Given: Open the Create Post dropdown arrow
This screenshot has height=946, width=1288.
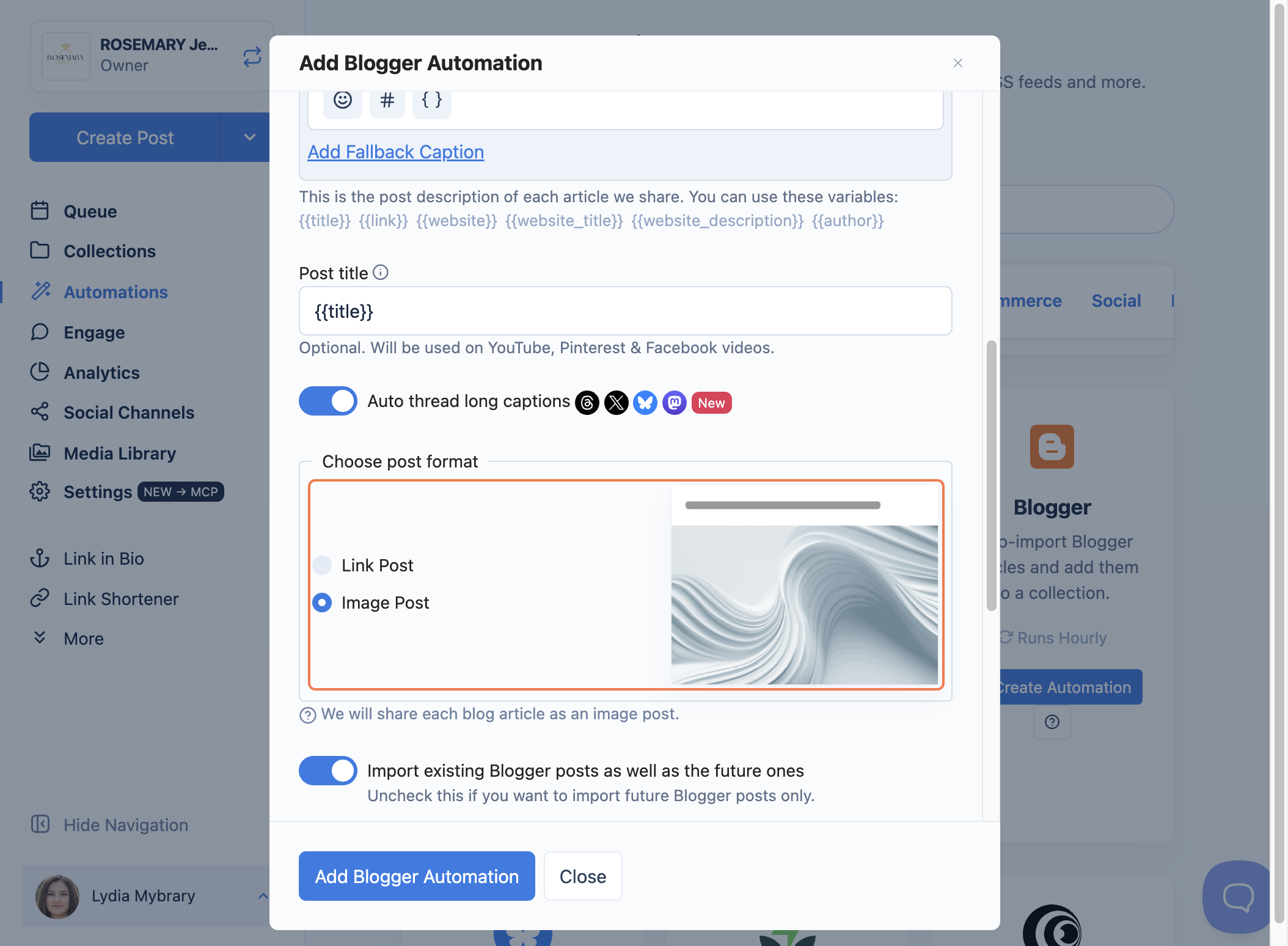Looking at the screenshot, I should (249, 137).
